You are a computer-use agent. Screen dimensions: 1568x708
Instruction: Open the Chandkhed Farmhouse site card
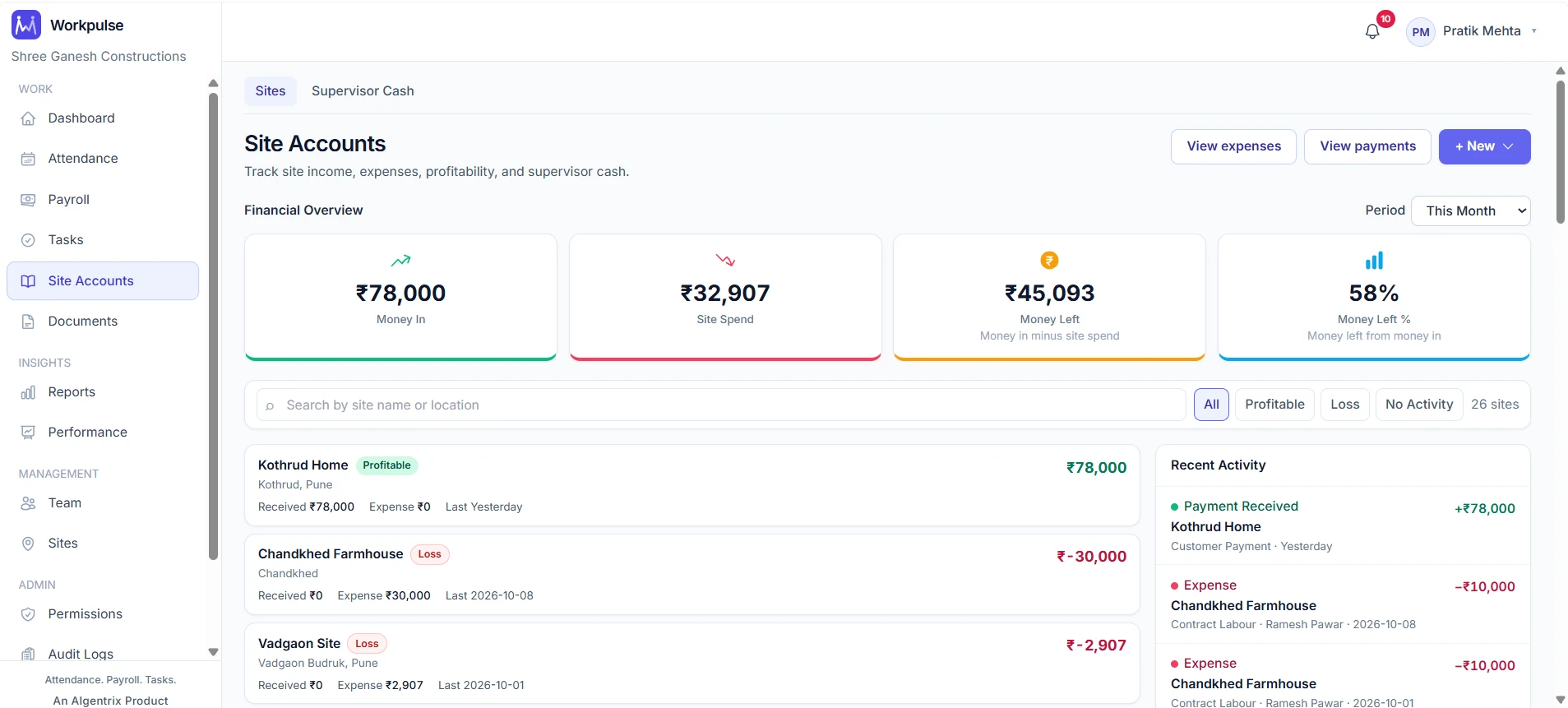691,574
